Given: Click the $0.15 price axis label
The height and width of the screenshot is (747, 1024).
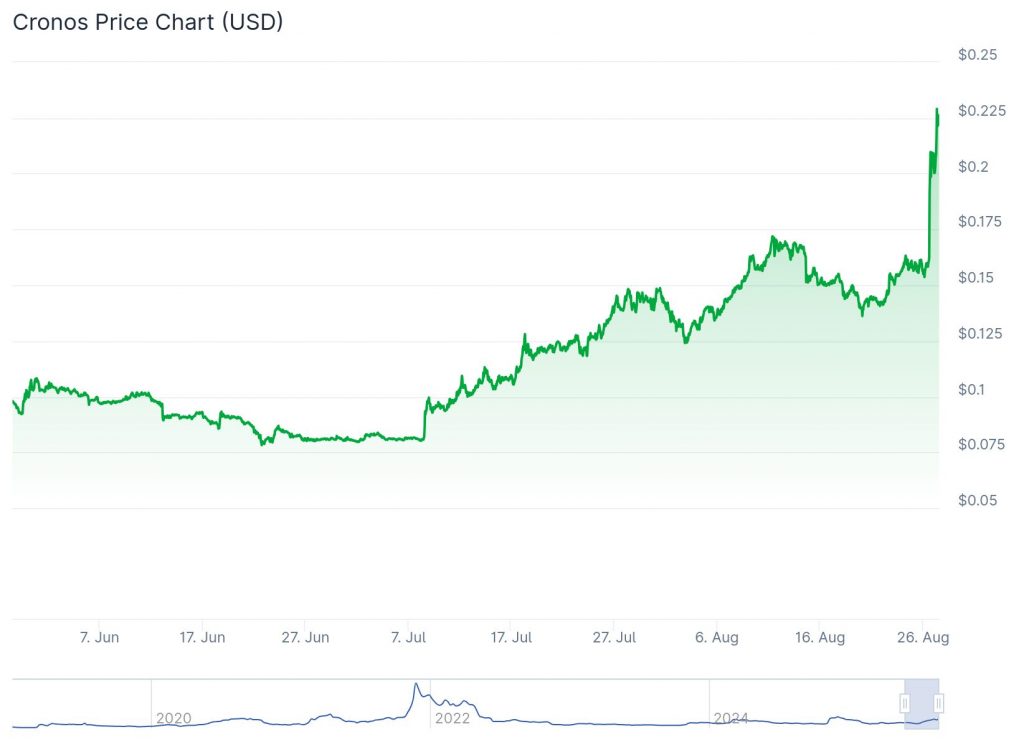Looking at the screenshot, I should [x=977, y=277].
